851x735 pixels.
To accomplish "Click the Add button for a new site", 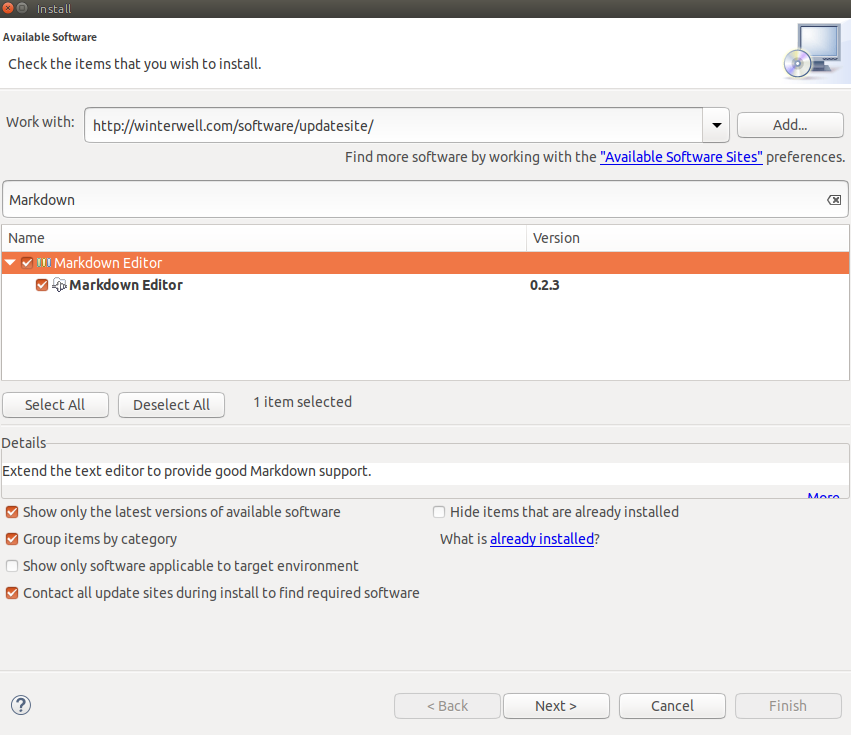I will tap(789, 124).
